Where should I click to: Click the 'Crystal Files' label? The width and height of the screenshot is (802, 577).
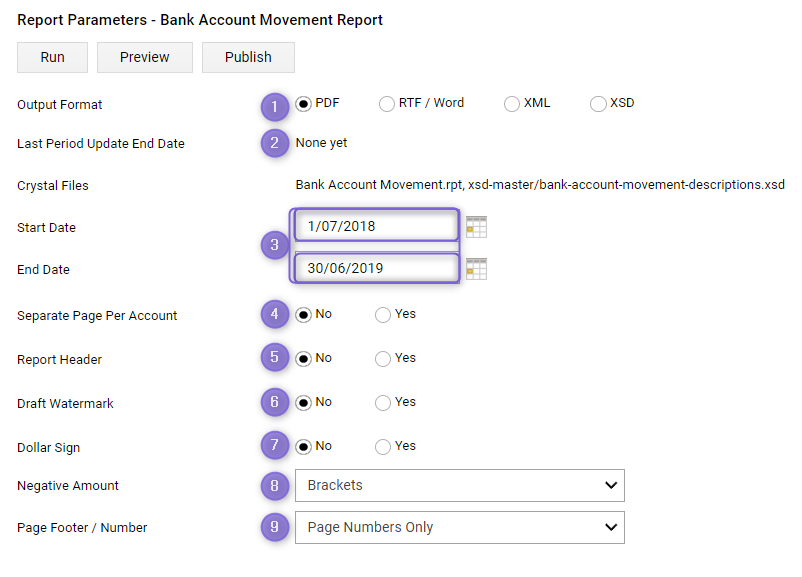(x=53, y=186)
